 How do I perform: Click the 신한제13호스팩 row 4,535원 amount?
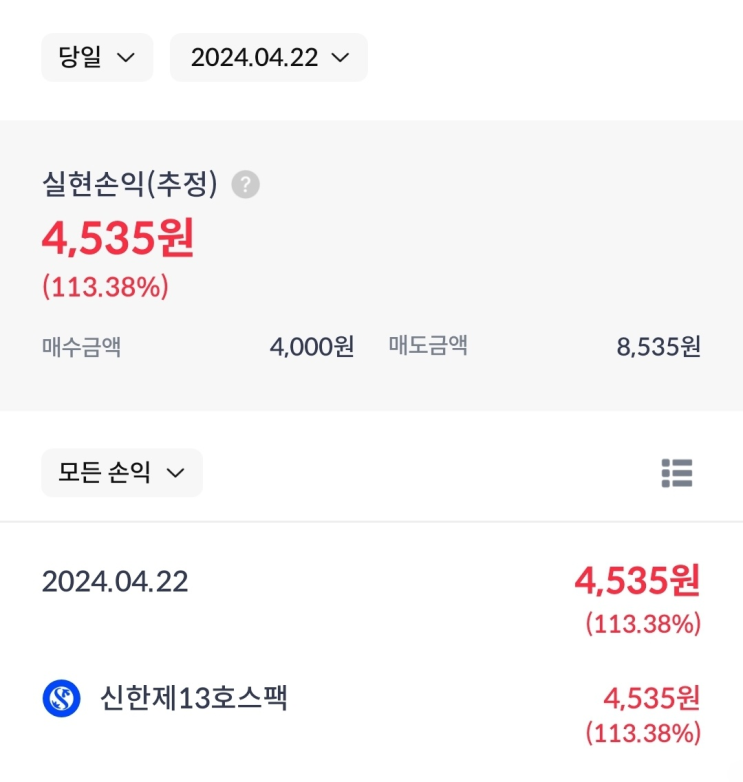click(x=652, y=698)
